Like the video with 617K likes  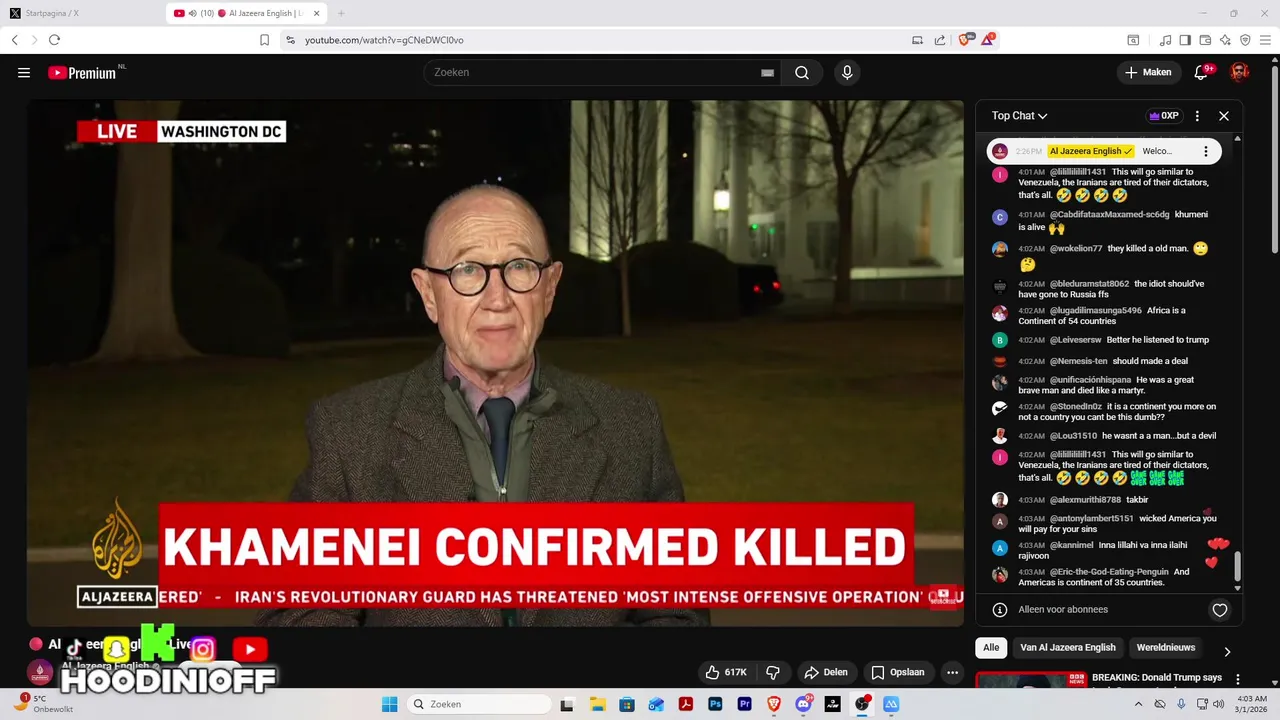pos(727,672)
